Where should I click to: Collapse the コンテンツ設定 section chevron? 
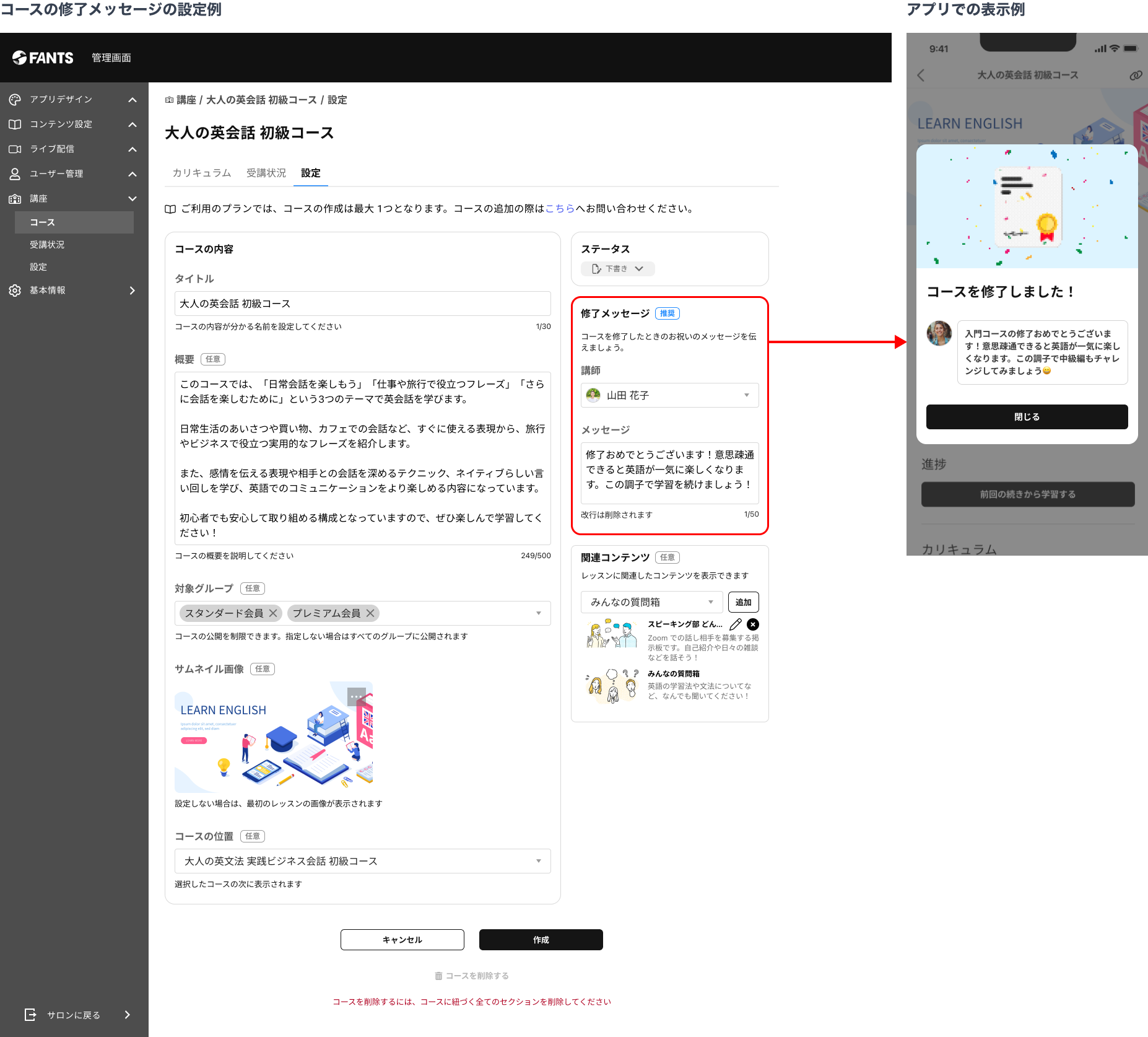[x=133, y=125]
